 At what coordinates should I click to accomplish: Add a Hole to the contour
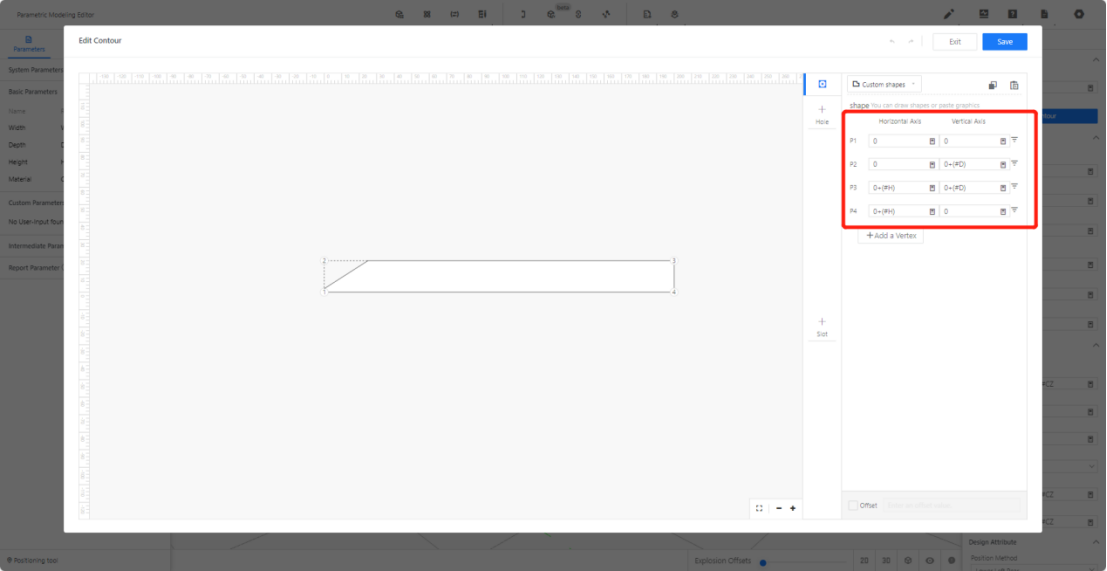tap(822, 115)
